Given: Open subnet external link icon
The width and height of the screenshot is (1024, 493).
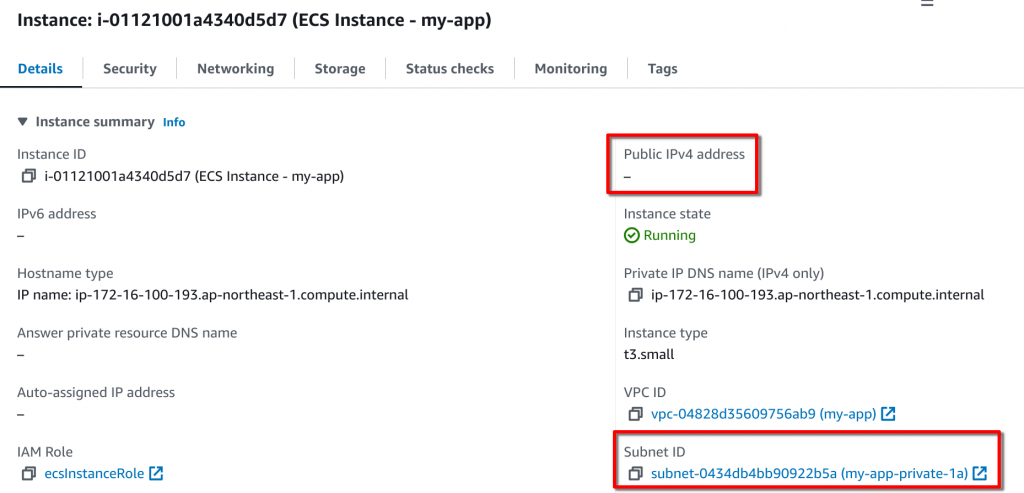Looking at the screenshot, I should (x=979, y=473).
